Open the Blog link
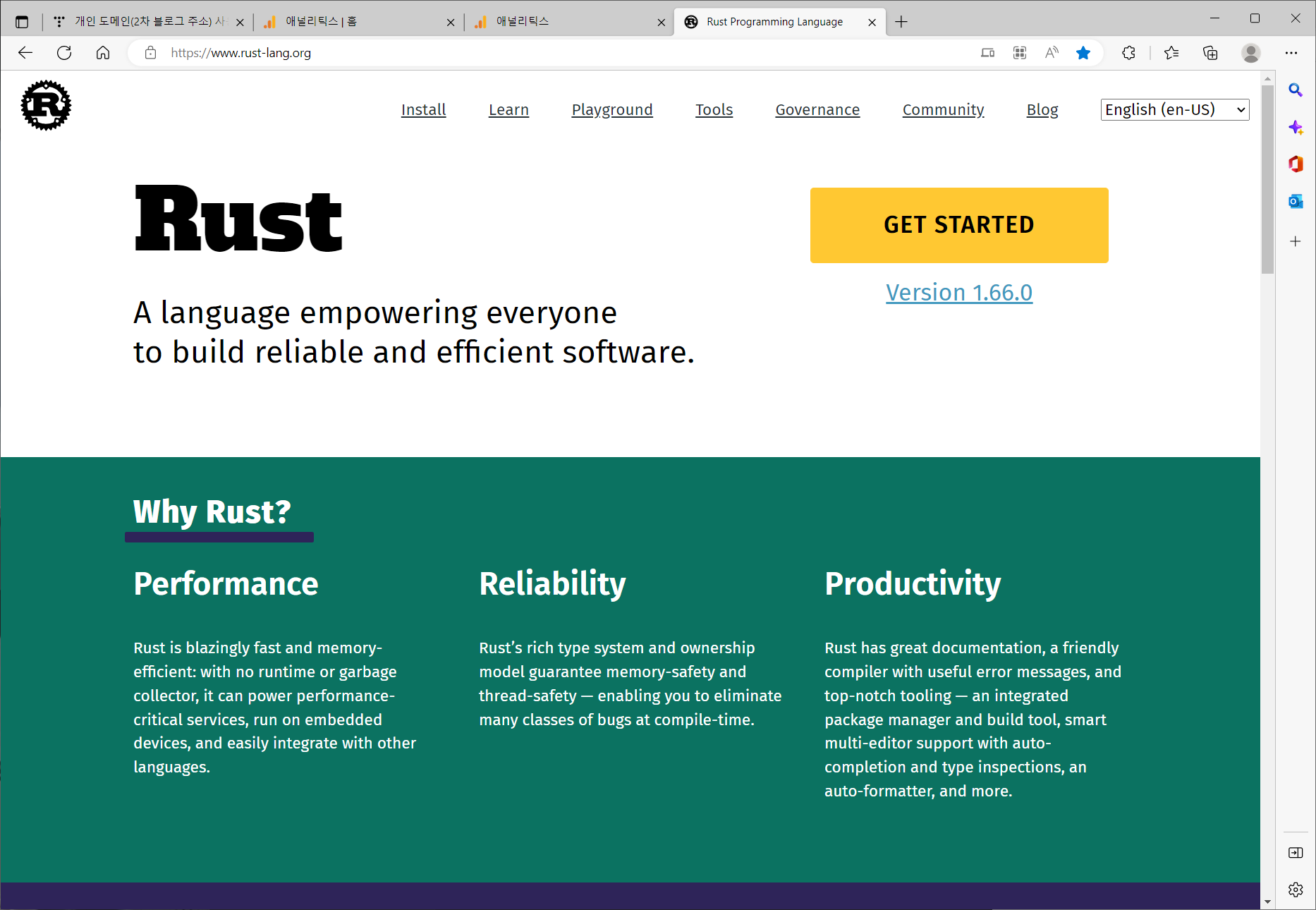Viewport: 1316px width, 910px height. (1042, 110)
